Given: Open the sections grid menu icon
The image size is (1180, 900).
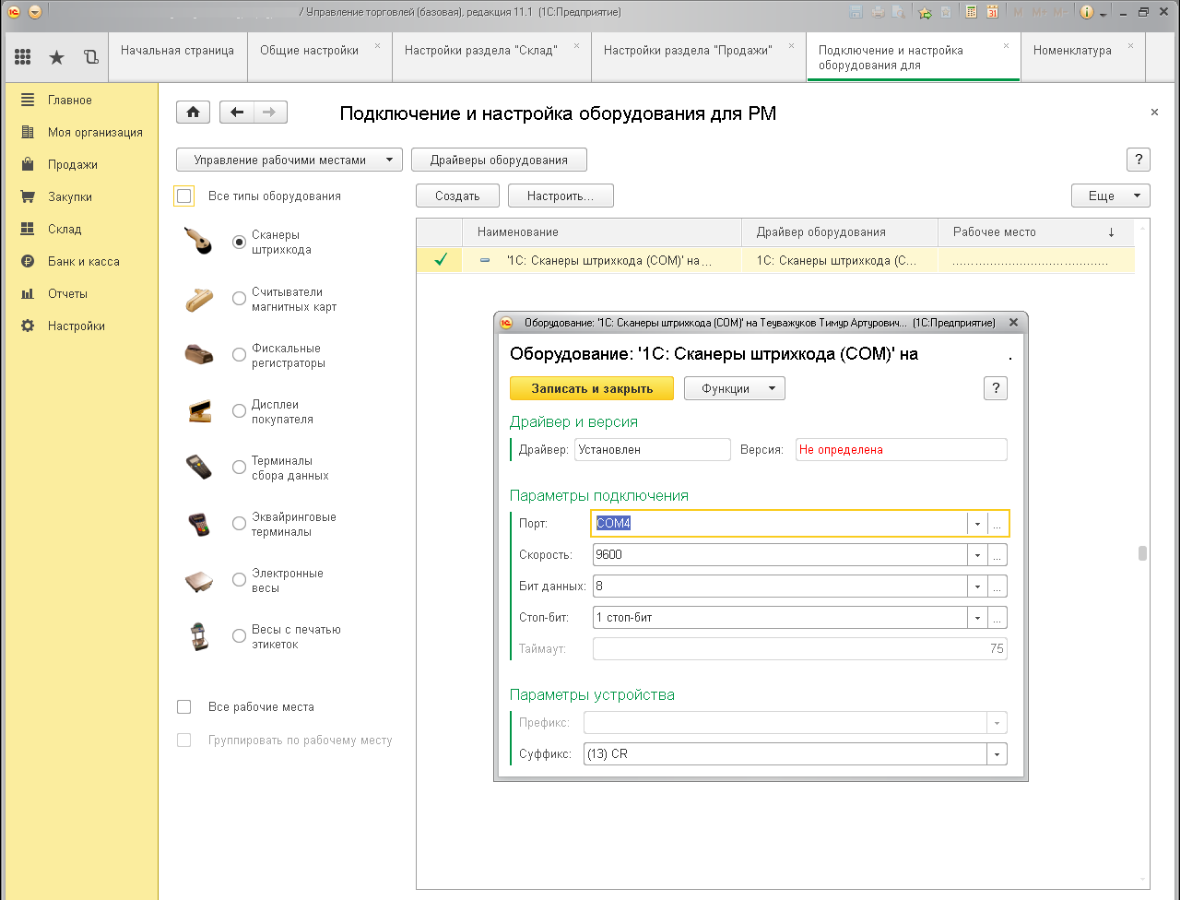Looking at the screenshot, I should click(x=23, y=56).
